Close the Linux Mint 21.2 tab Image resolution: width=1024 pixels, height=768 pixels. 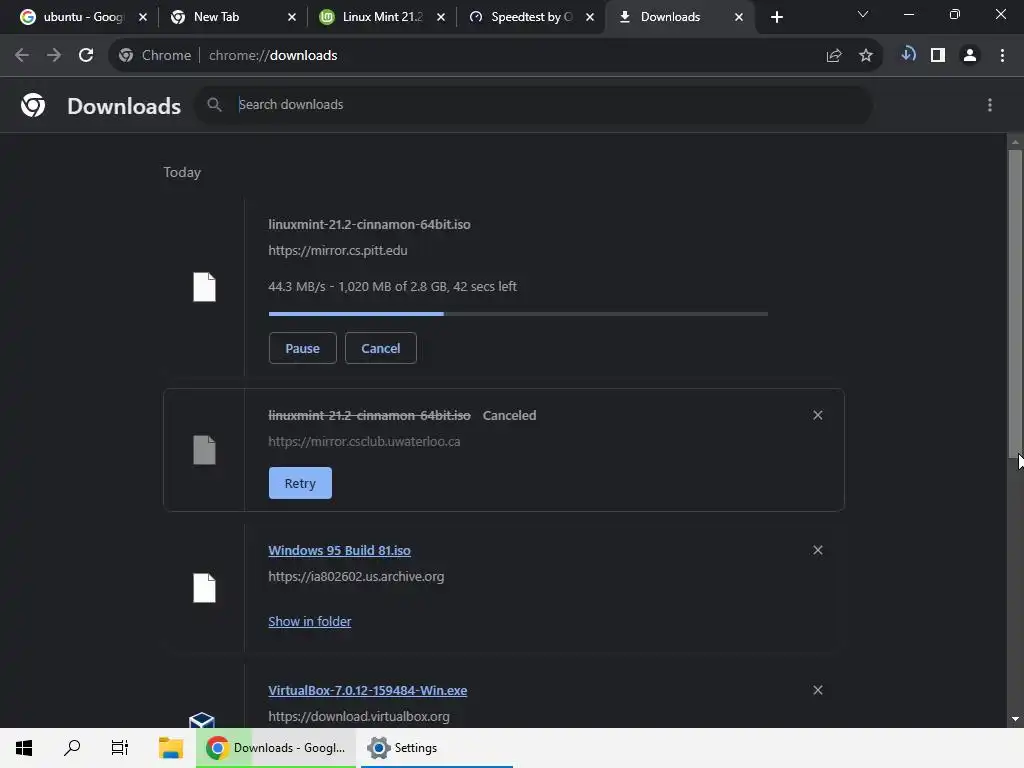(x=441, y=17)
